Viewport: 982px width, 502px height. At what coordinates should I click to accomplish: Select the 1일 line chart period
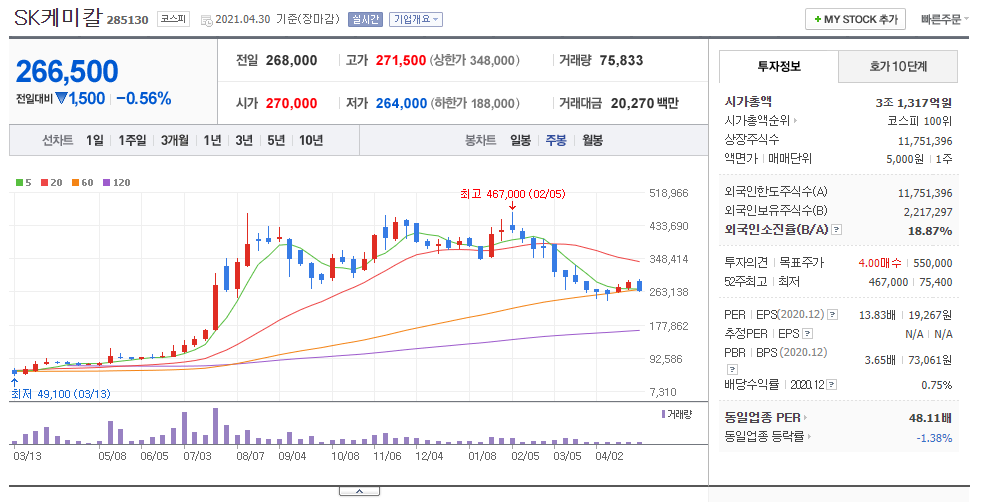click(x=95, y=140)
